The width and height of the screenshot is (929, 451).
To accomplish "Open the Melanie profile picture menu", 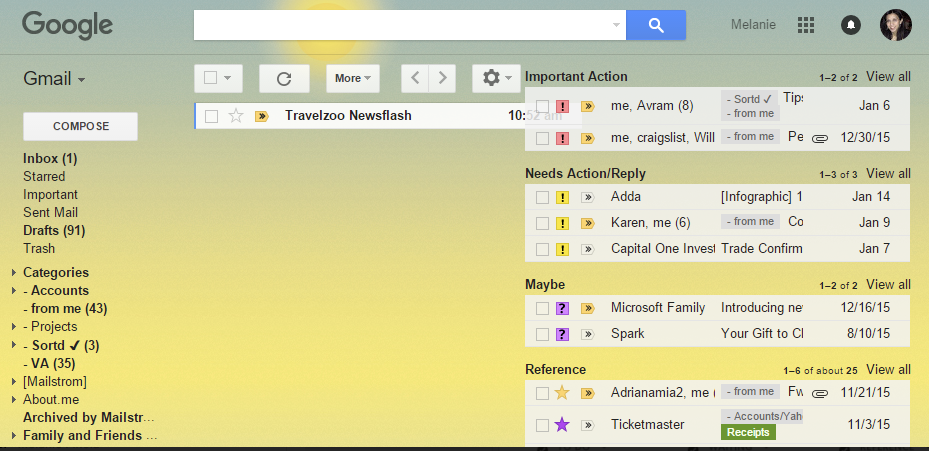I will (895, 25).
